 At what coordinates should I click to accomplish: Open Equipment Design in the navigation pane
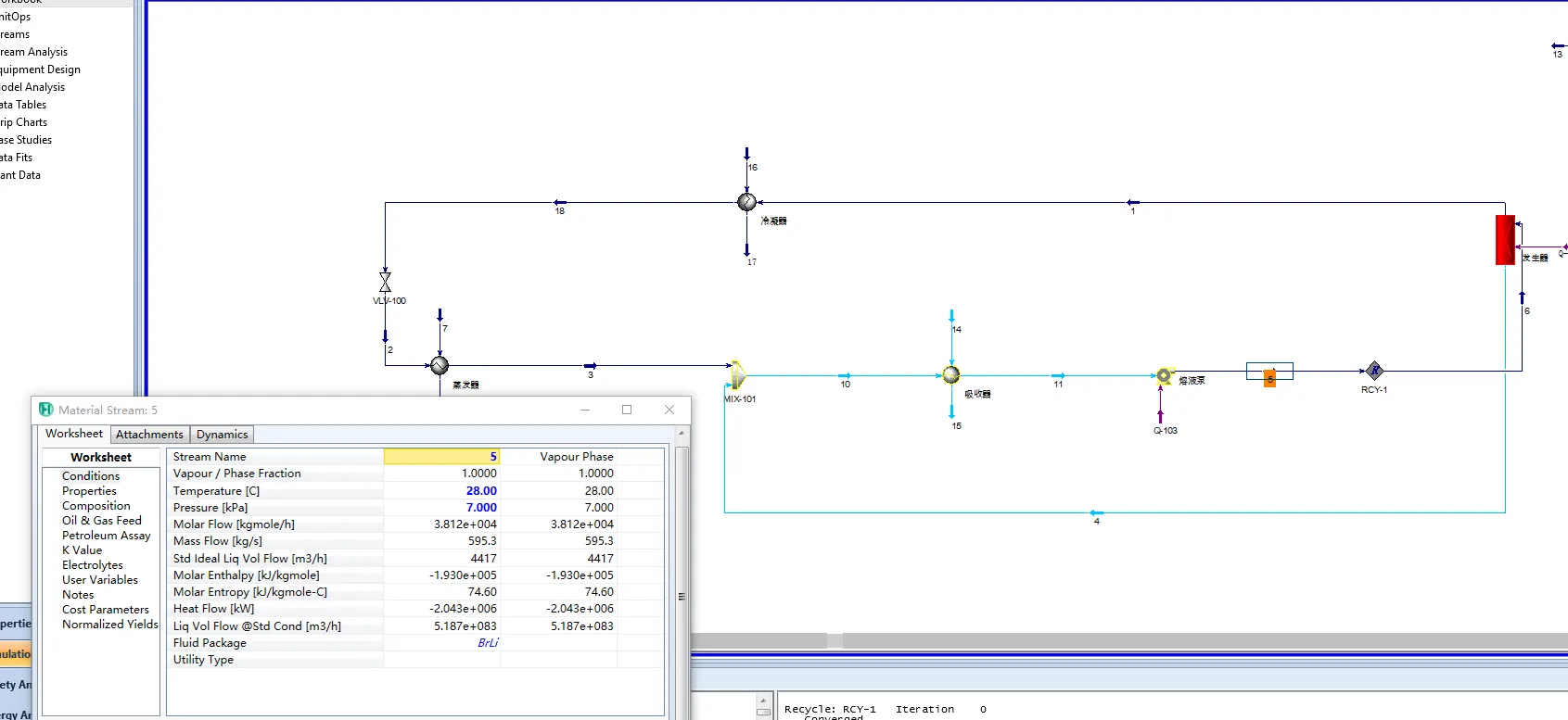click(40, 69)
